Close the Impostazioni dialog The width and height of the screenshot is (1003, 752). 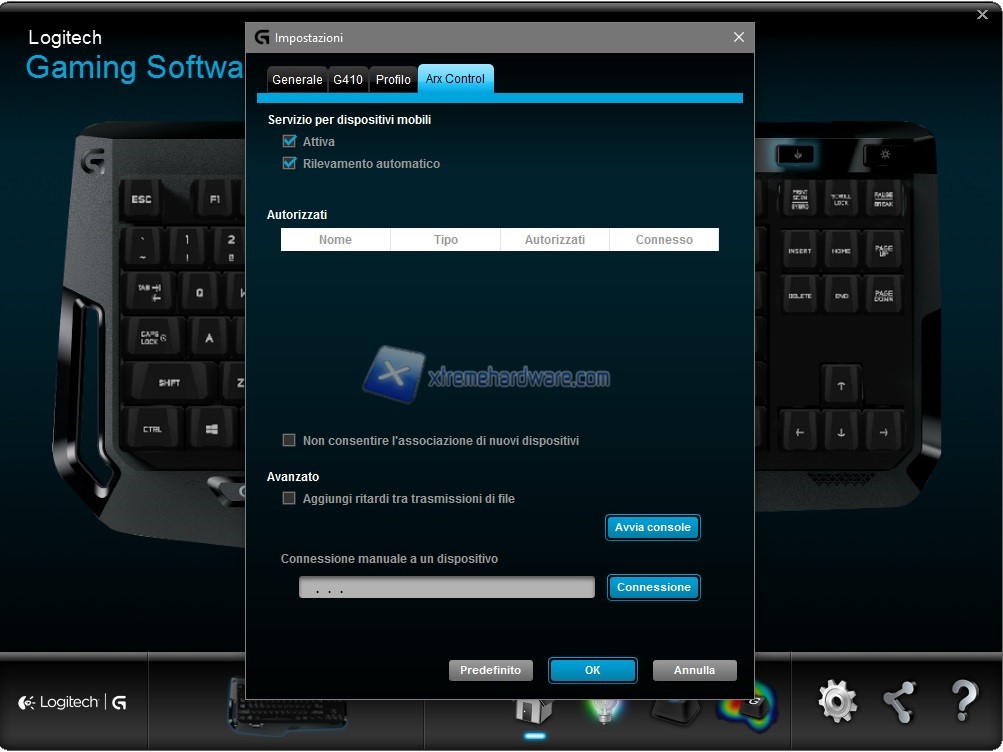[x=739, y=37]
